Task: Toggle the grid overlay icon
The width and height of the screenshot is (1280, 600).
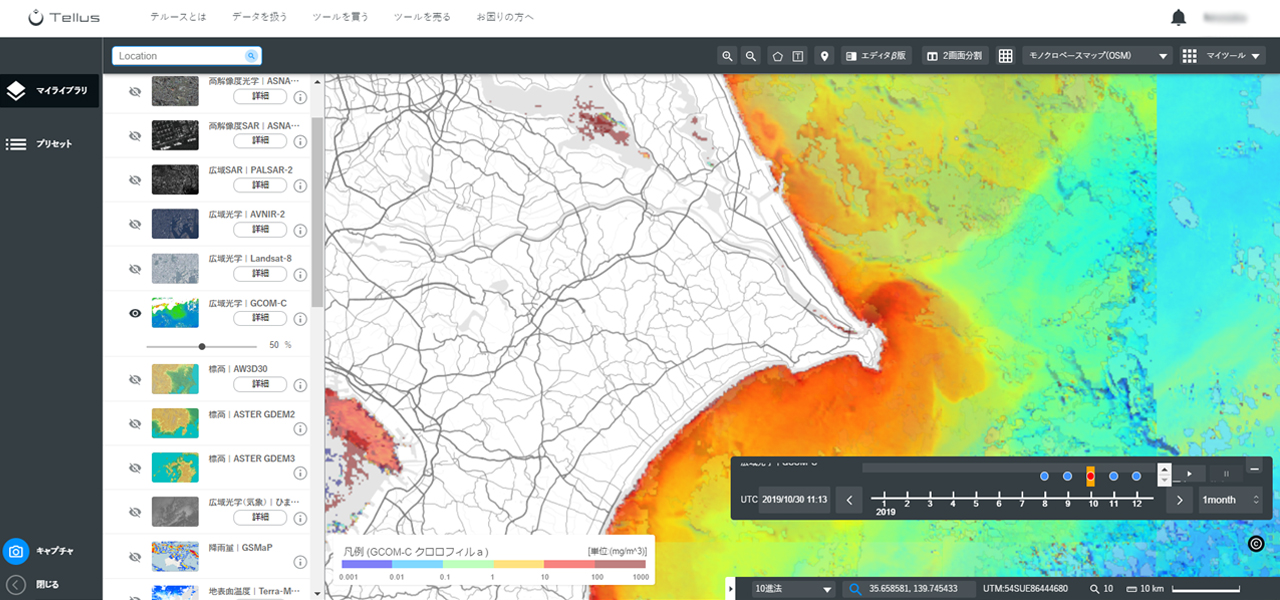Action: coord(1006,56)
